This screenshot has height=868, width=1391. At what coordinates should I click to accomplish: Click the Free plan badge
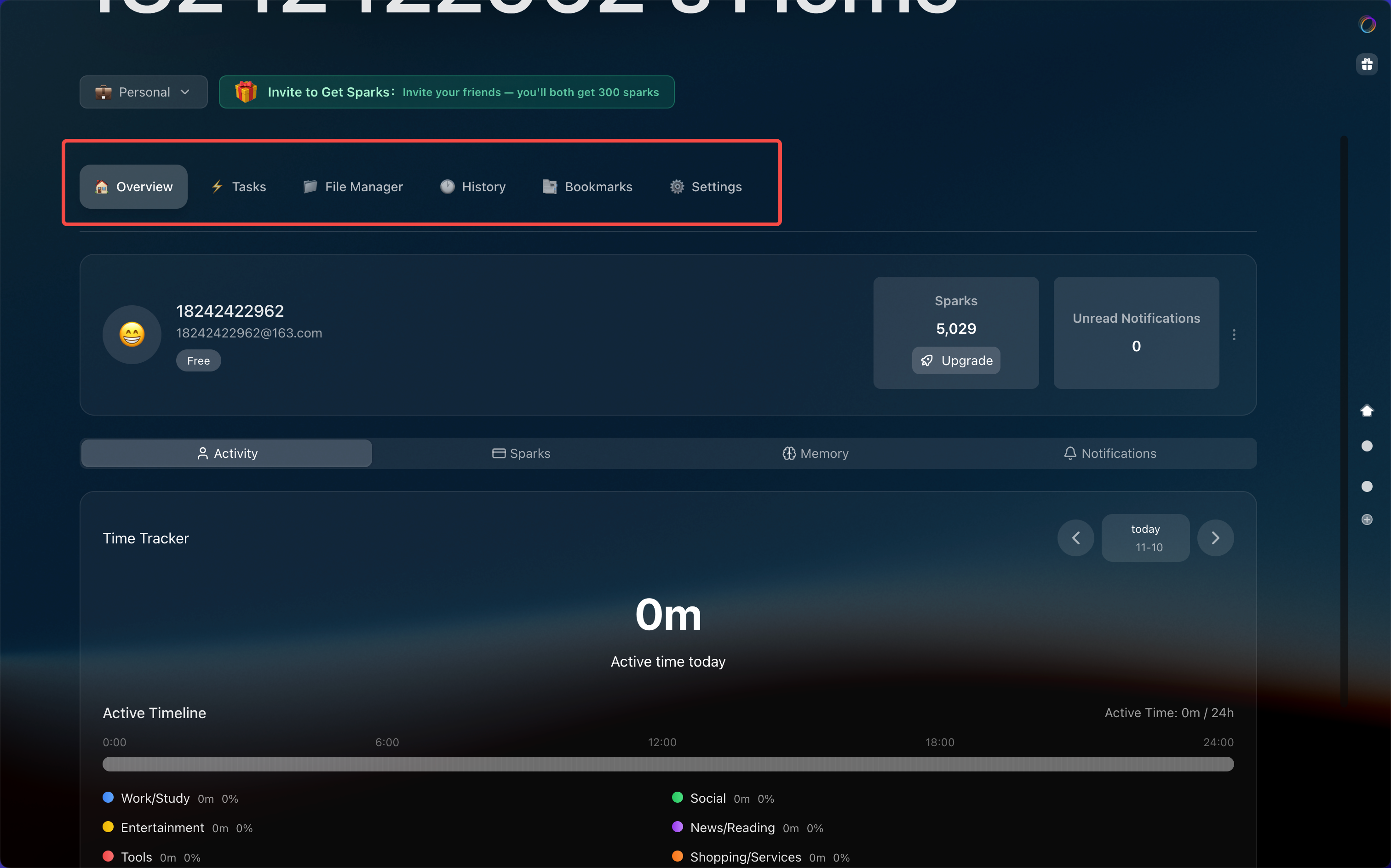pos(198,360)
